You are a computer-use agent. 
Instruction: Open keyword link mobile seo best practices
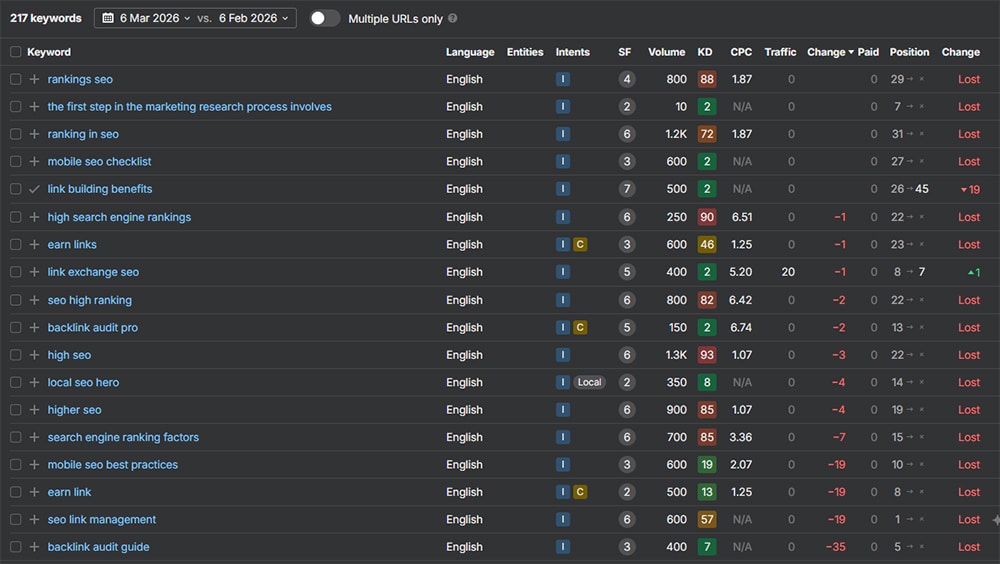[x=112, y=464]
